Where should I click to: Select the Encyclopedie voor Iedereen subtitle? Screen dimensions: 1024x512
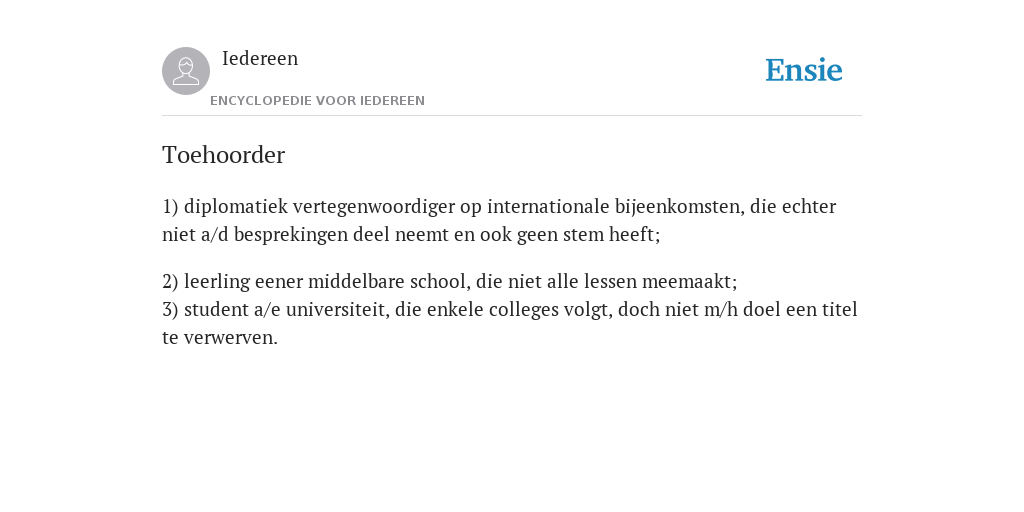(317, 101)
